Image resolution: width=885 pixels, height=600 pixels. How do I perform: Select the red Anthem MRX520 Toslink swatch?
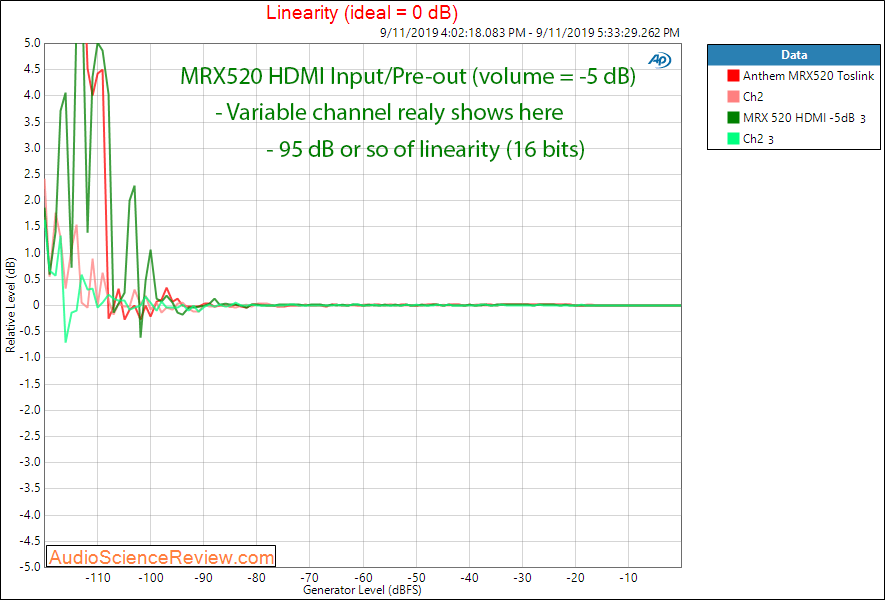coord(733,76)
